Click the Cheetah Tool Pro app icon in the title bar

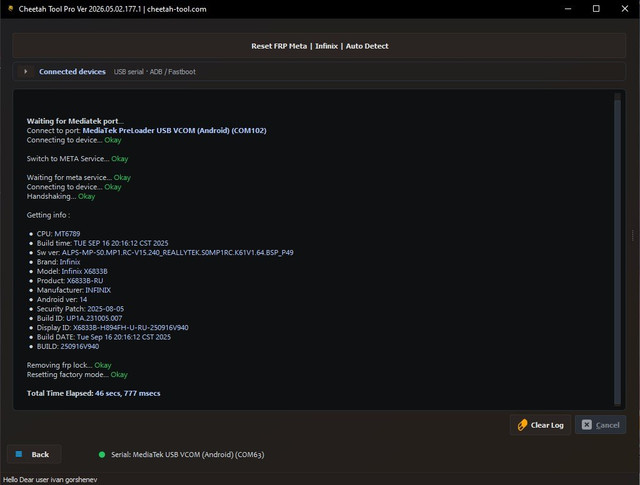[x=10, y=9]
